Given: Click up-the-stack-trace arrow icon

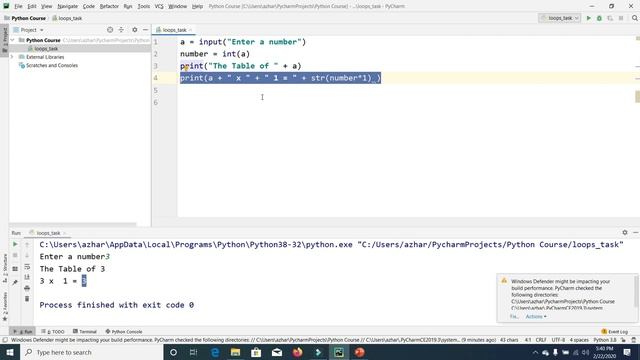Looking at the screenshot, I should (x=27, y=244).
